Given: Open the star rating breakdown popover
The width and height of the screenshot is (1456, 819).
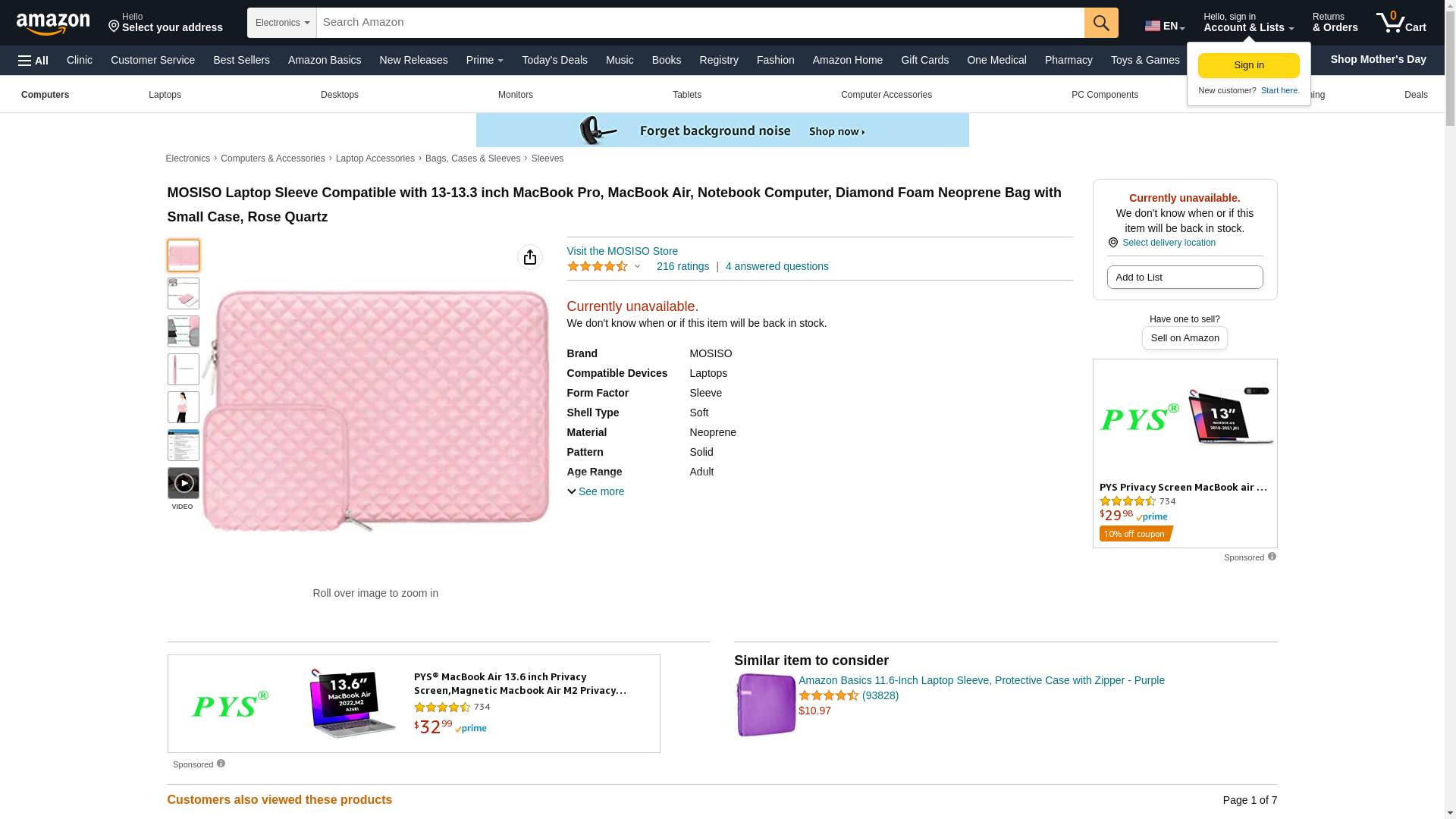Looking at the screenshot, I should [604, 266].
